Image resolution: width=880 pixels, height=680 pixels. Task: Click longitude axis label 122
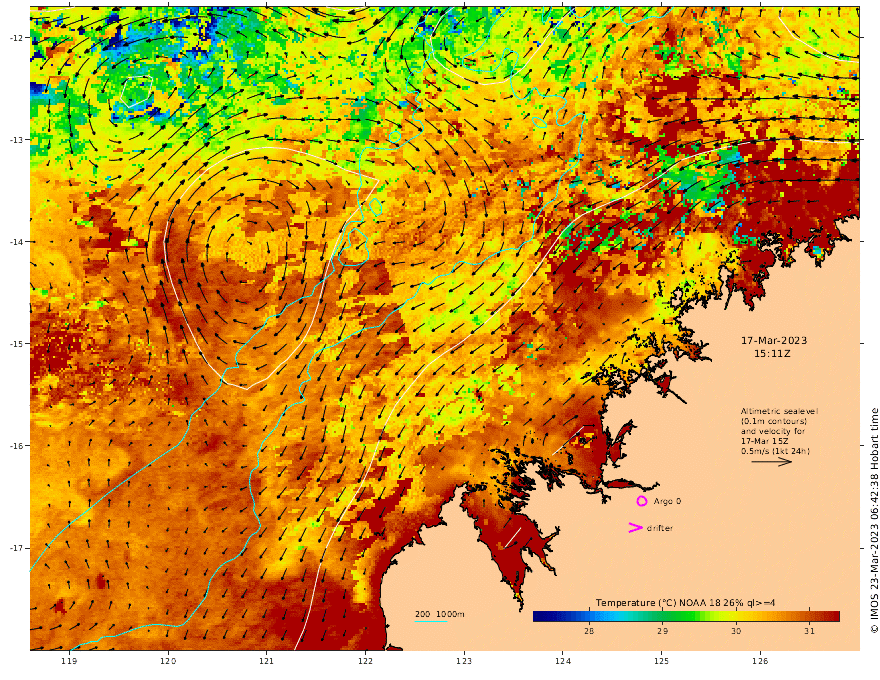point(365,661)
